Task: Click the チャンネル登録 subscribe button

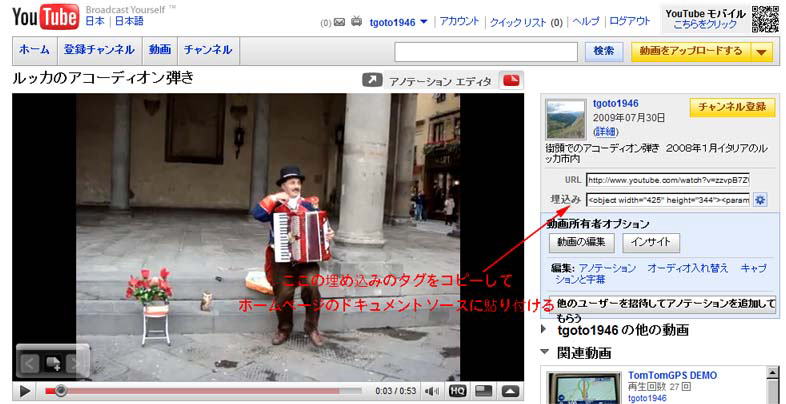Action: (x=732, y=107)
